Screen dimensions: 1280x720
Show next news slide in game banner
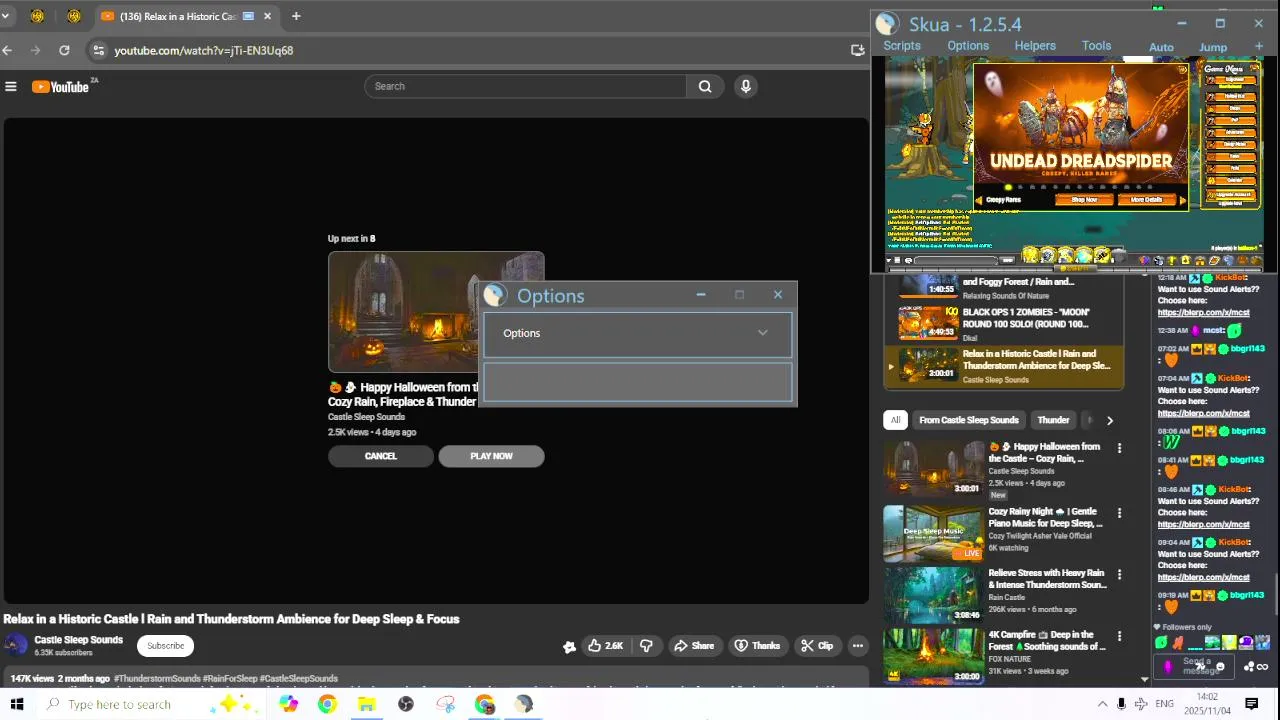point(1182,201)
